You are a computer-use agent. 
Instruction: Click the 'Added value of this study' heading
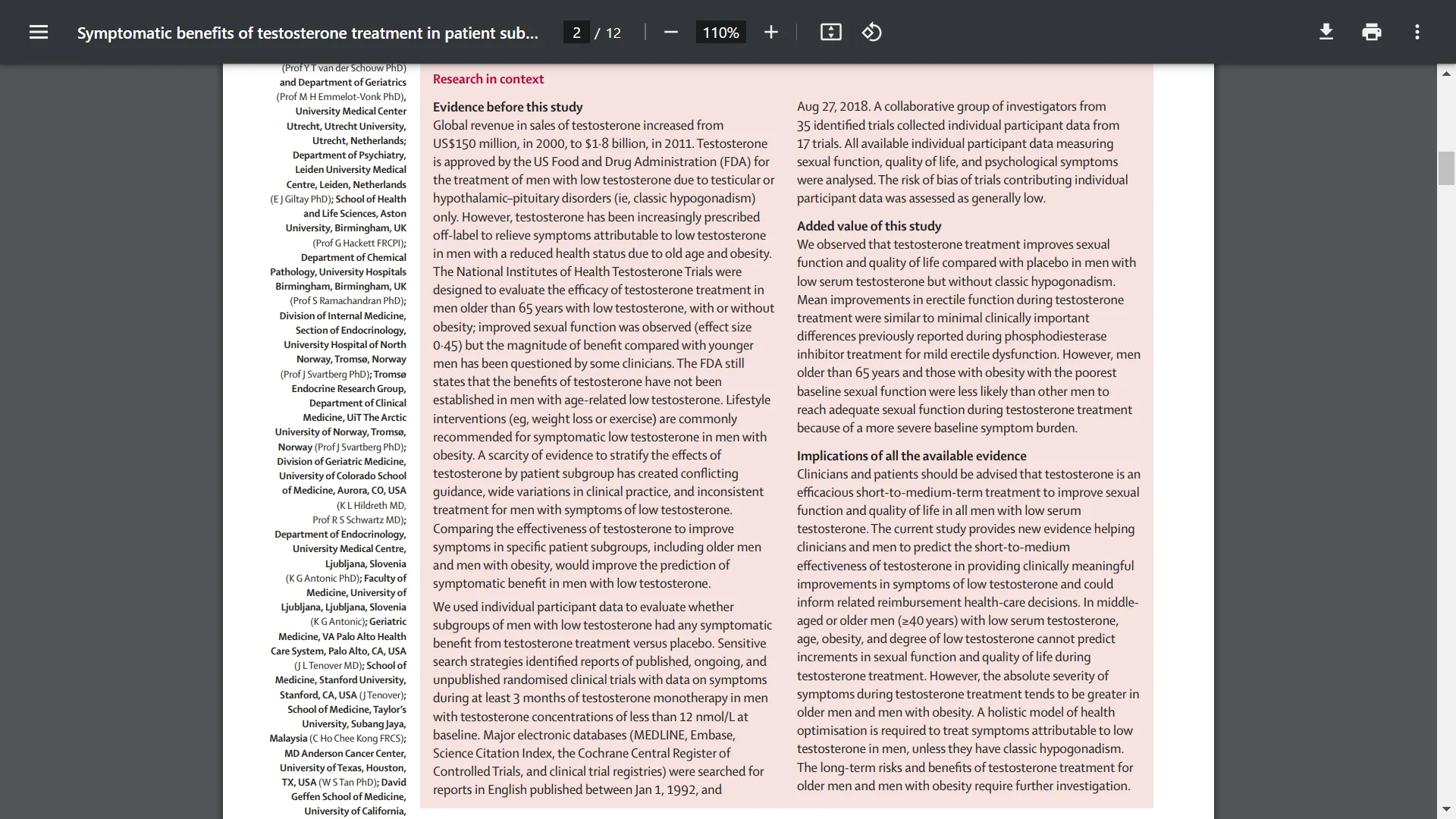[x=869, y=226]
